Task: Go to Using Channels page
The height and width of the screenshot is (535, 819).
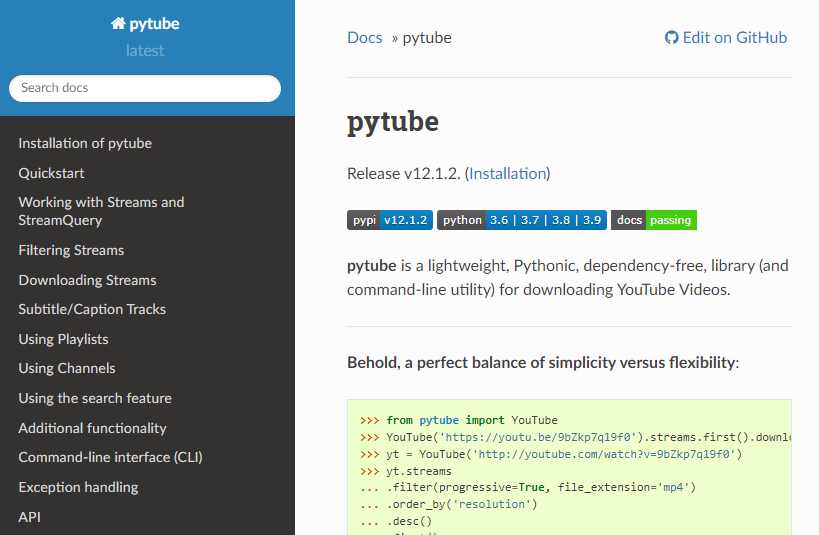Action: pos(67,368)
